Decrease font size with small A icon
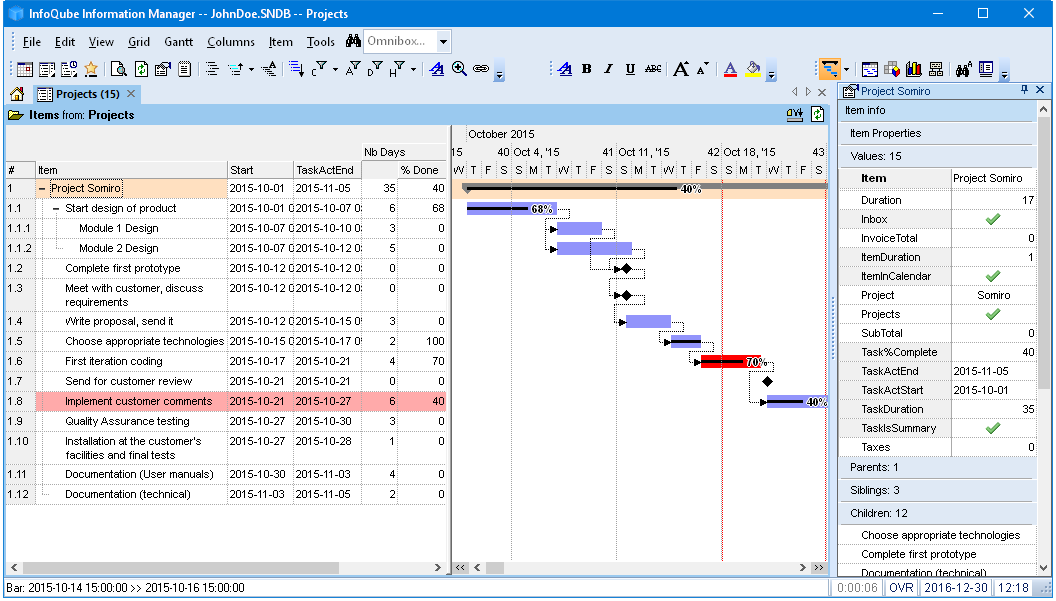The image size is (1056, 601). [x=702, y=69]
